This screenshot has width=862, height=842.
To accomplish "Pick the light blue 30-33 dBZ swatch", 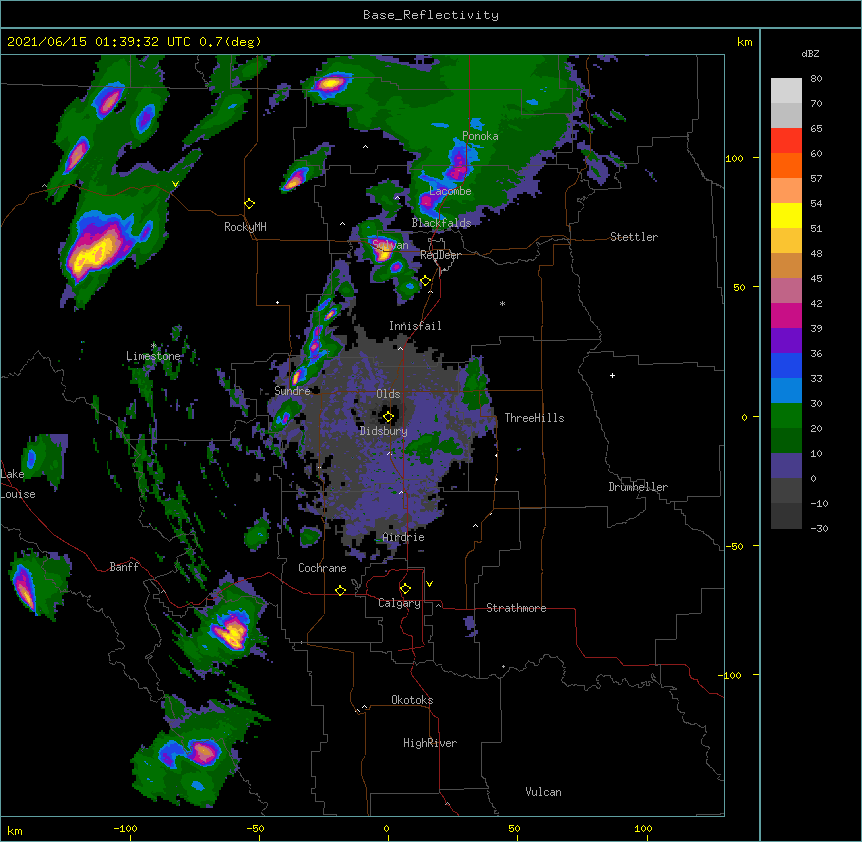I will coord(786,391).
